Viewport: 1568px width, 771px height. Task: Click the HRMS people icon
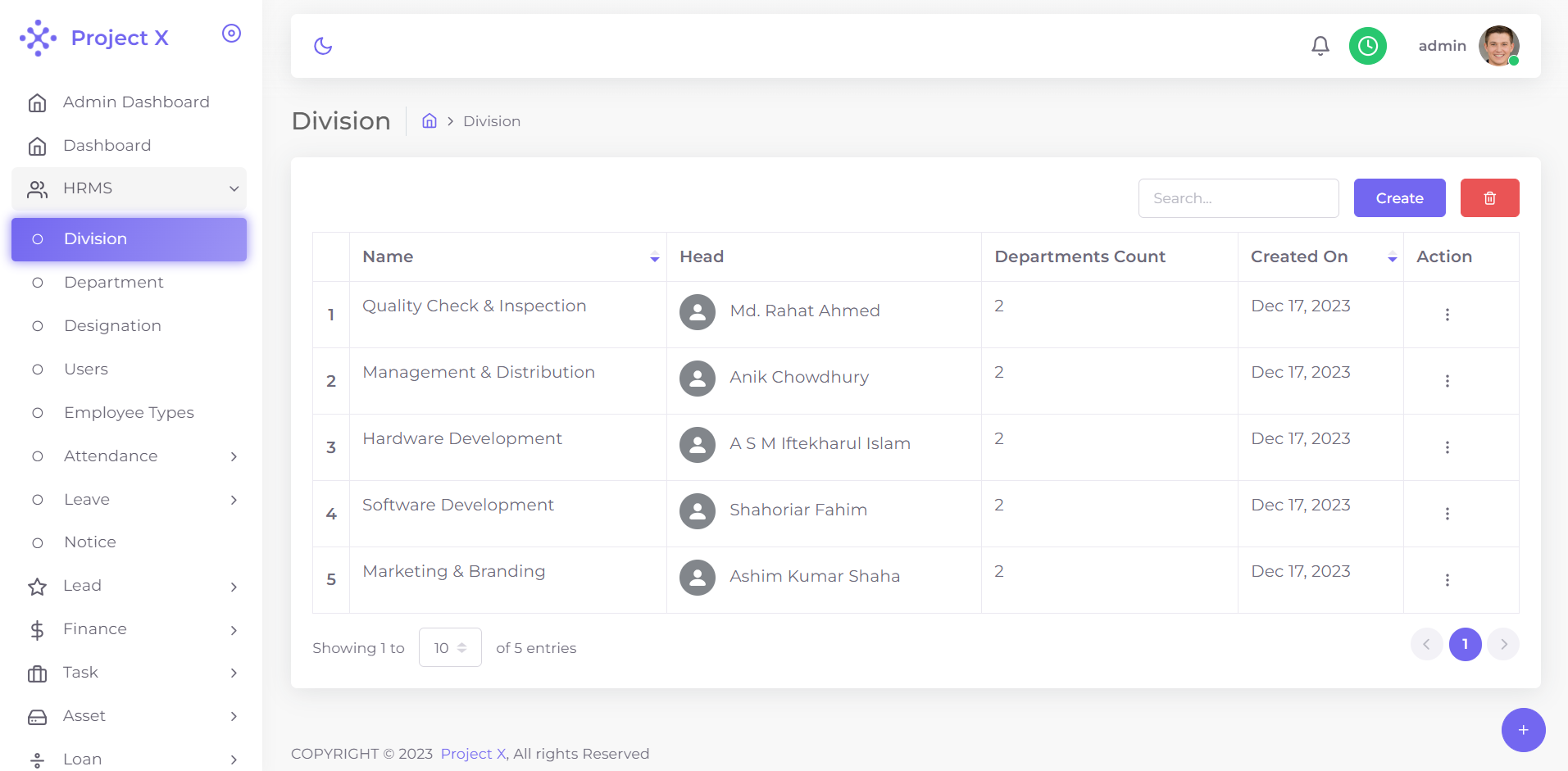coord(37,189)
